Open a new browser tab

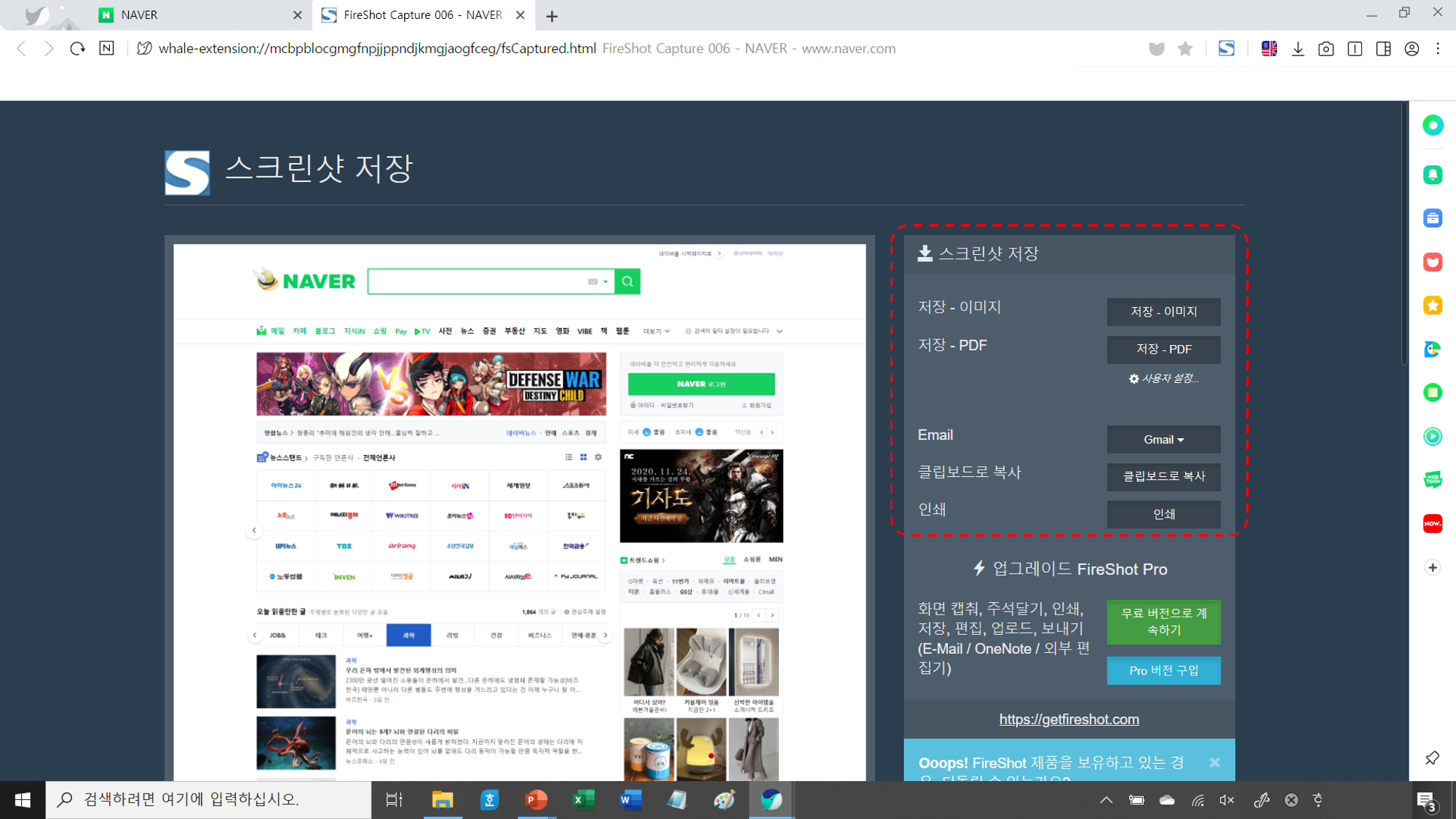(x=552, y=16)
